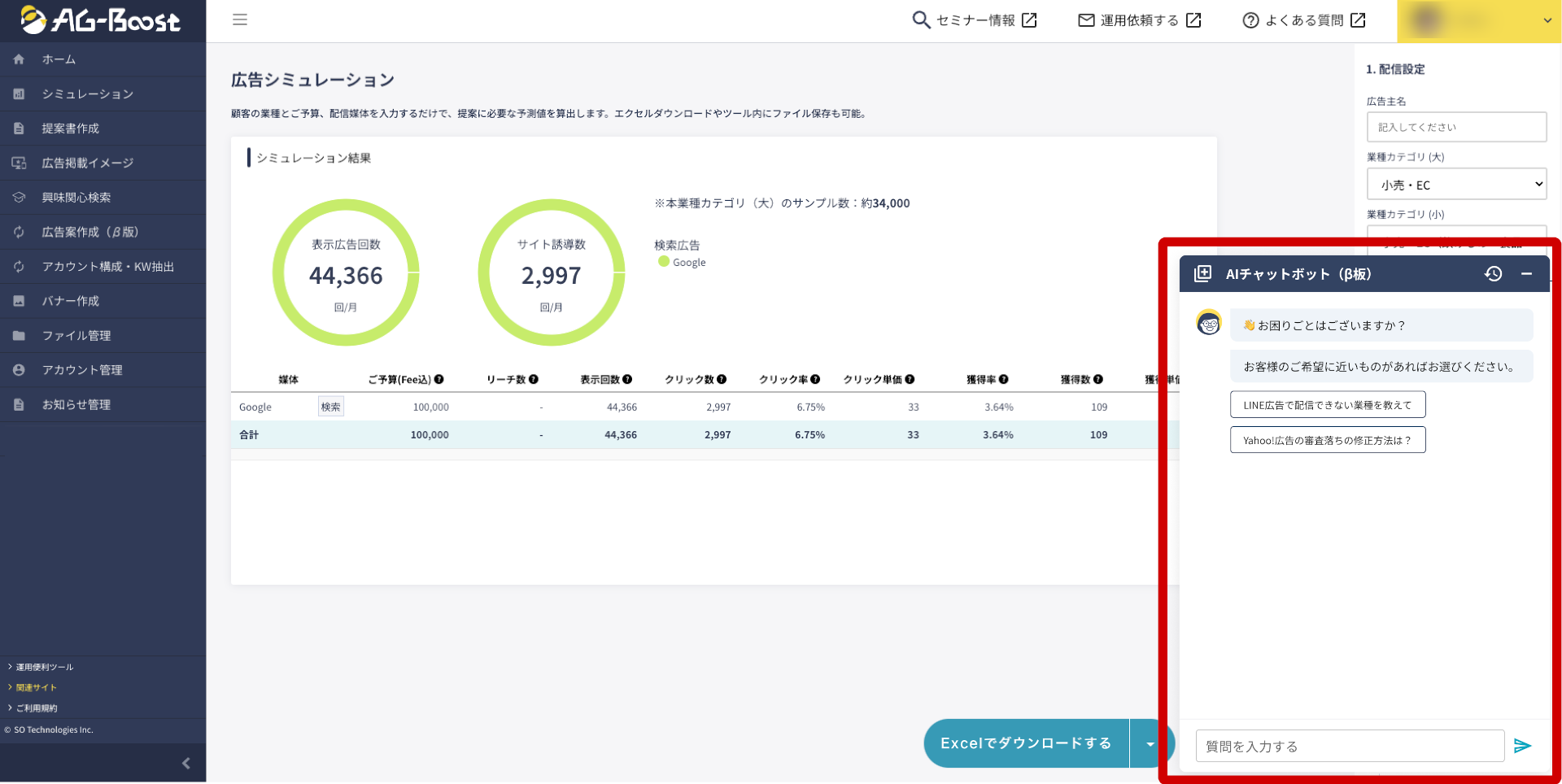Image resolution: width=1562 pixels, height=784 pixels.
Task: Start new chat with plus icon
Action: point(1202,274)
